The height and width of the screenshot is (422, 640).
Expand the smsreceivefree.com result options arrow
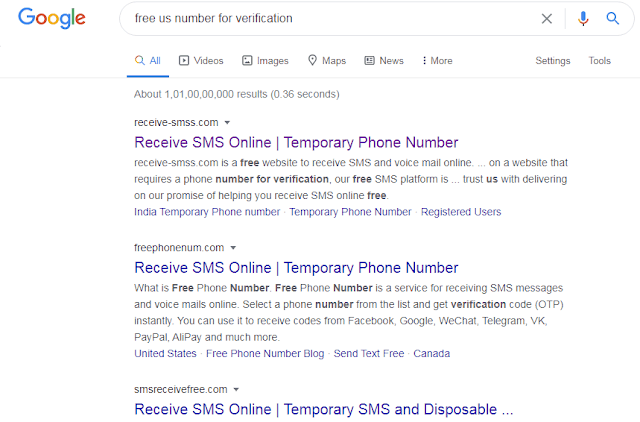tap(236, 389)
